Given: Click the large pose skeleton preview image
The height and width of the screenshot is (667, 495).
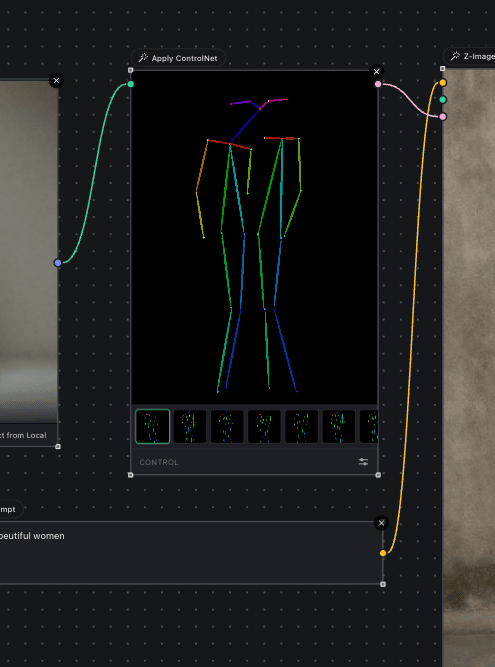Looking at the screenshot, I should pos(254,237).
